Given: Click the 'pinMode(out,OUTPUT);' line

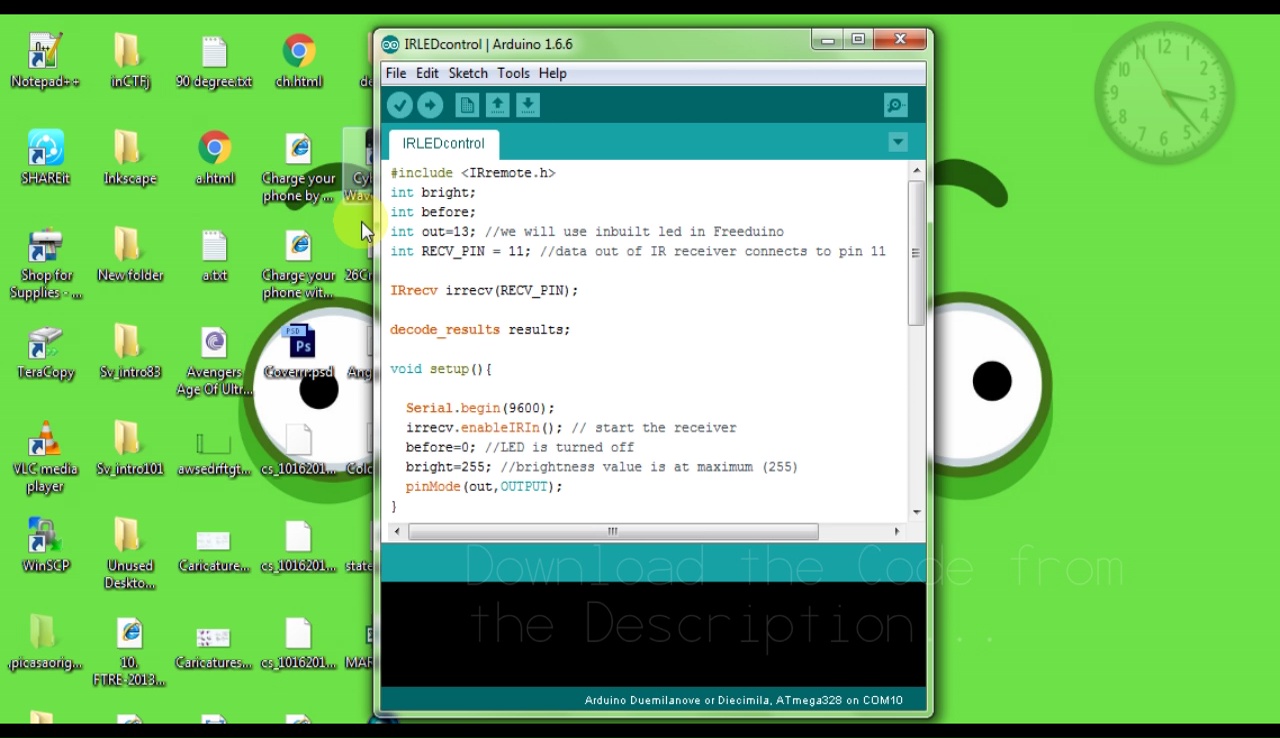Looking at the screenshot, I should (484, 487).
